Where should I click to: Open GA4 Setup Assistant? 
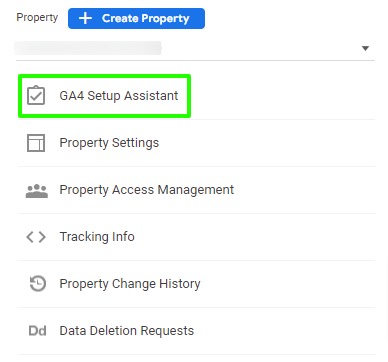coord(119,96)
